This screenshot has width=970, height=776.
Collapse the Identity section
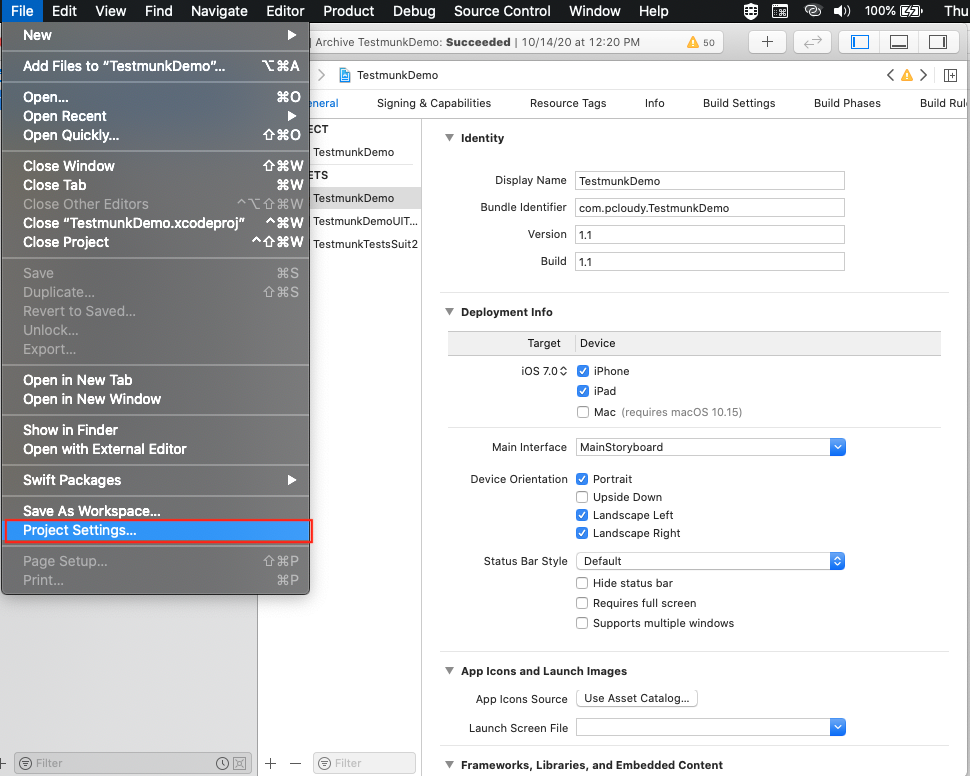[x=450, y=138]
